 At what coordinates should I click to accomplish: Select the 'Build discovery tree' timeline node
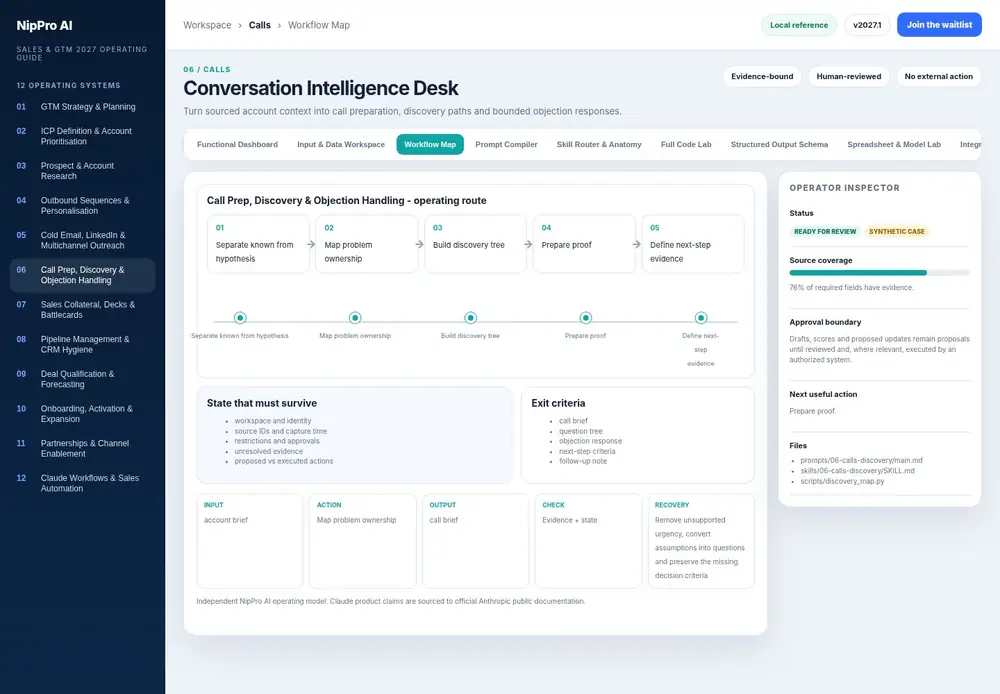(471, 318)
